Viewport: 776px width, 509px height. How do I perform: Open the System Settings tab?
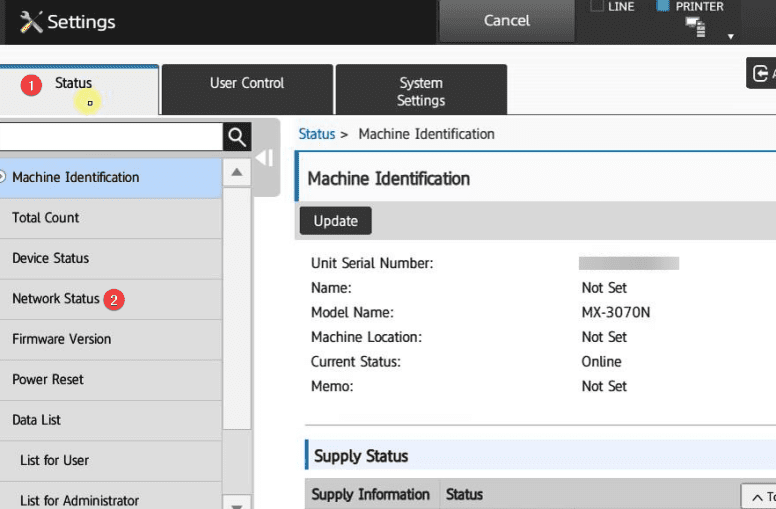point(421,91)
